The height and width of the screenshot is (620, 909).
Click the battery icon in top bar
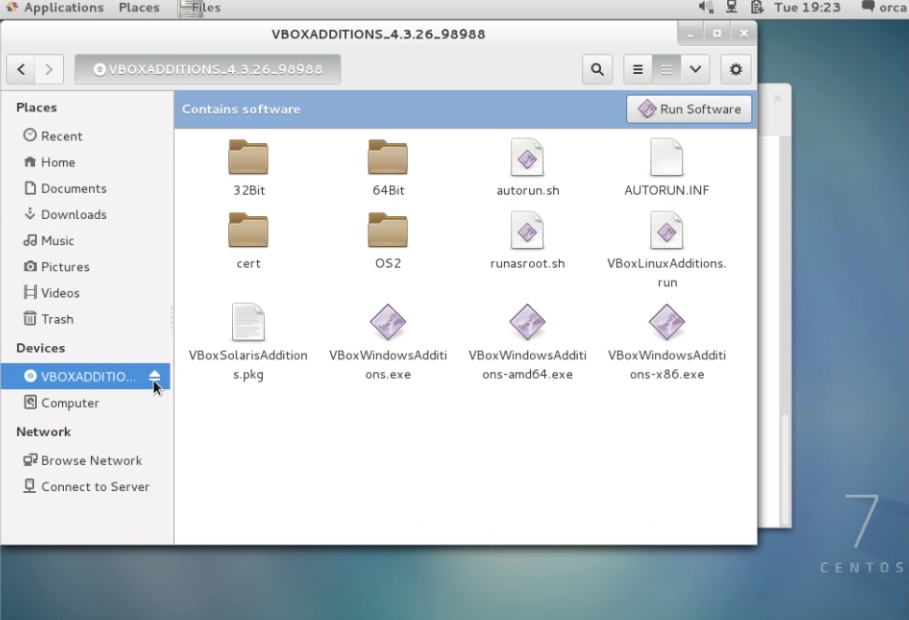click(x=757, y=8)
